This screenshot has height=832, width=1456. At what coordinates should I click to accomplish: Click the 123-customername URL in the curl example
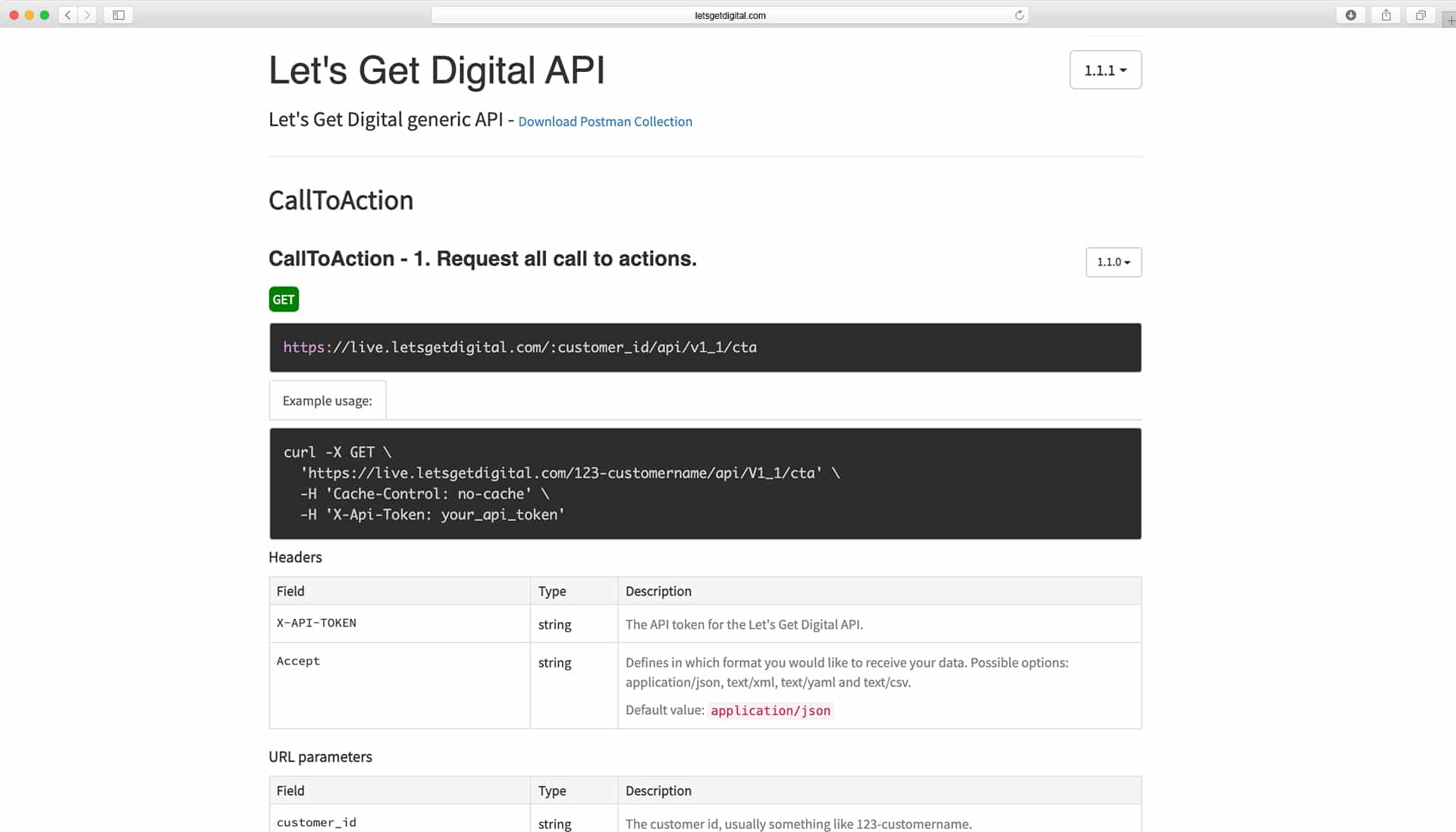(561, 473)
